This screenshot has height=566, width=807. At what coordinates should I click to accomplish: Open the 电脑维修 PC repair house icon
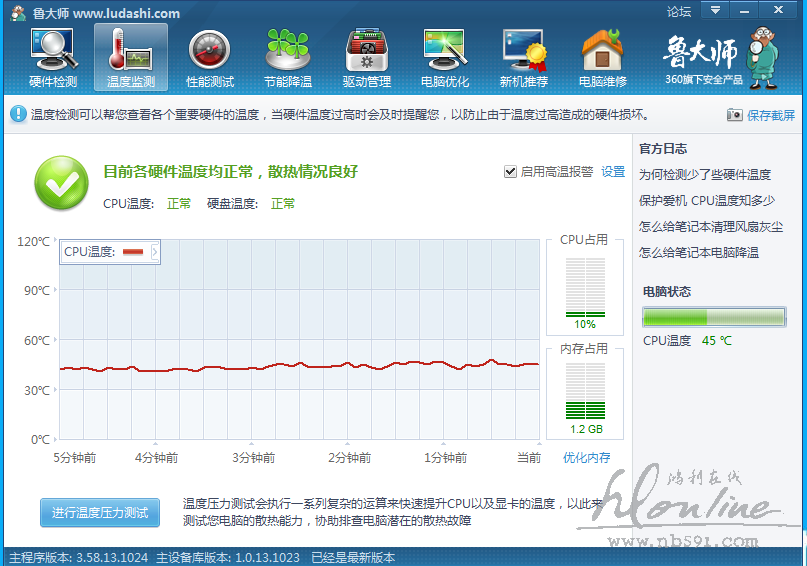602,57
